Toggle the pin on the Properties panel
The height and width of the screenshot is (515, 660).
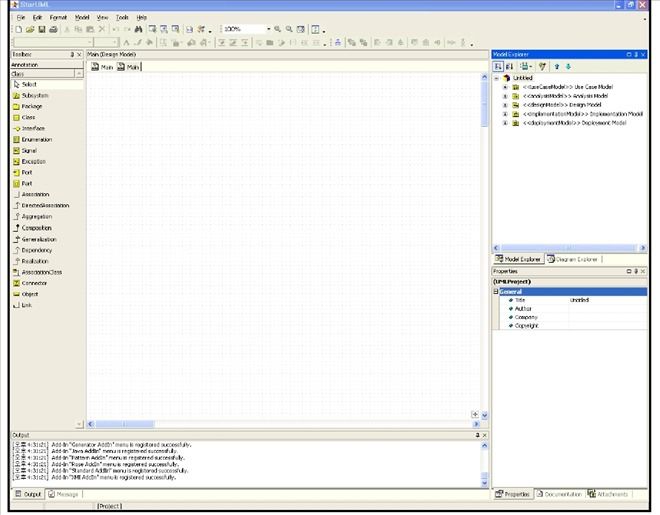tap(636, 271)
